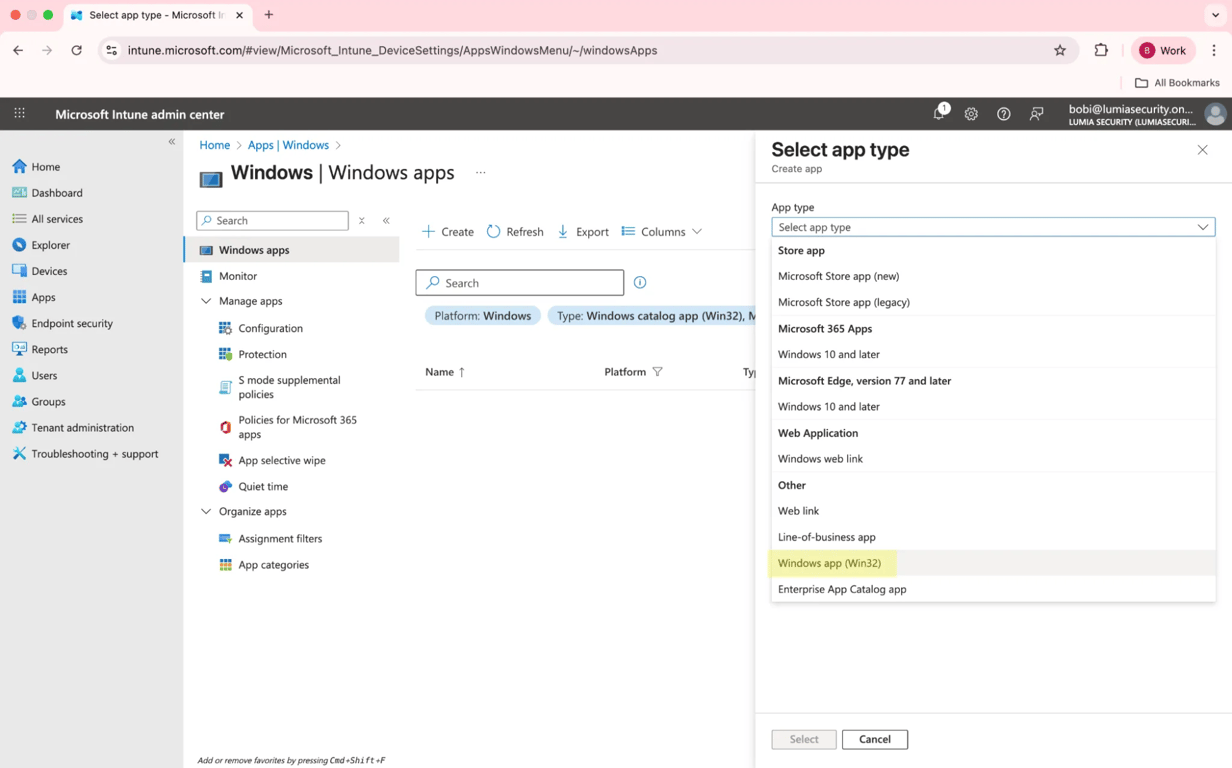
Task: Choose Windows web link option
Action: click(993, 459)
